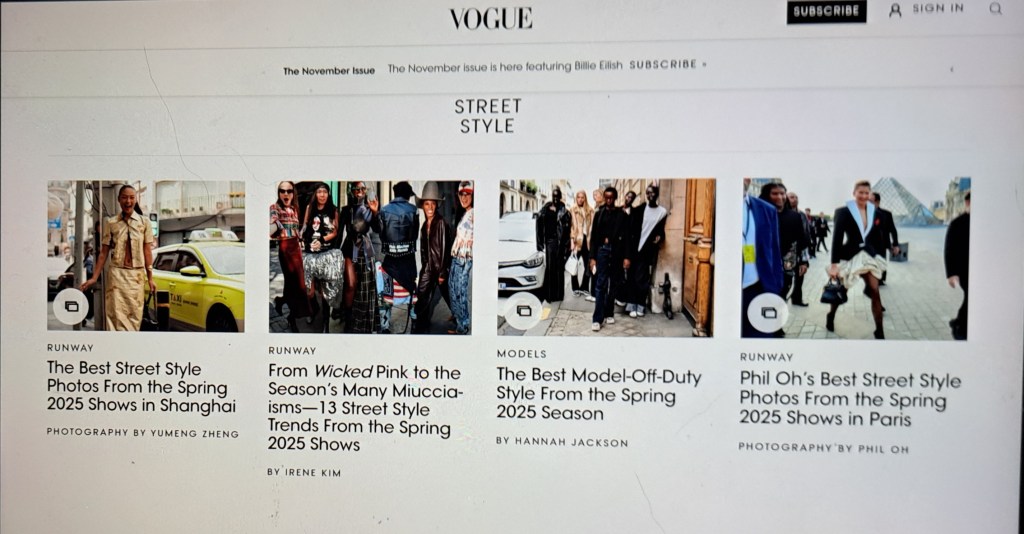The image size is (1024, 534).
Task: Click the Sign In user icon
Action: [x=895, y=10]
